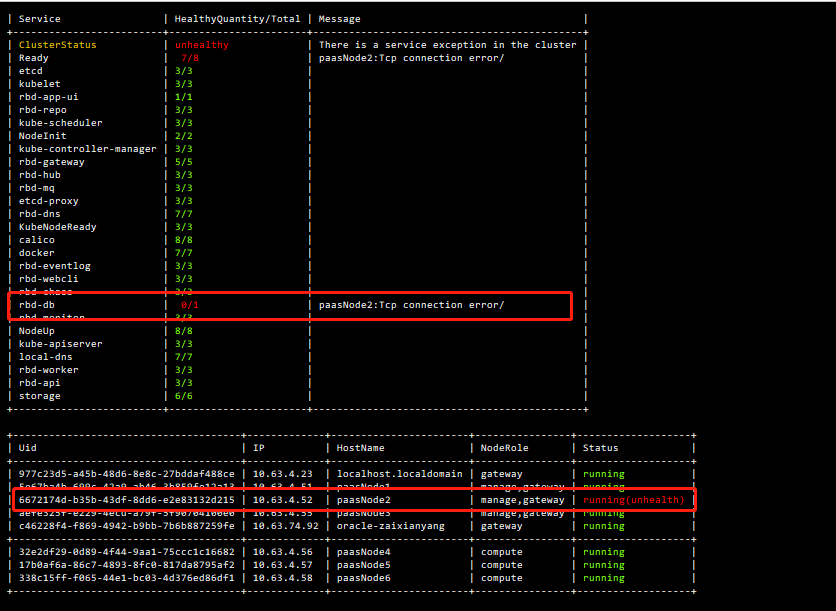Viewport: 836px width, 611px height.
Task: Select the storage service name
Action: coord(39,396)
